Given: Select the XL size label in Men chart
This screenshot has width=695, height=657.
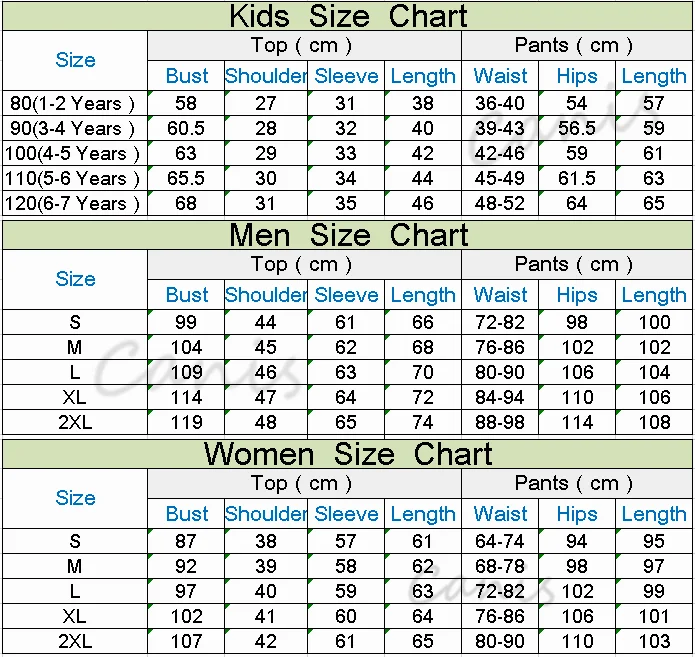Looking at the screenshot, I should (75, 397).
